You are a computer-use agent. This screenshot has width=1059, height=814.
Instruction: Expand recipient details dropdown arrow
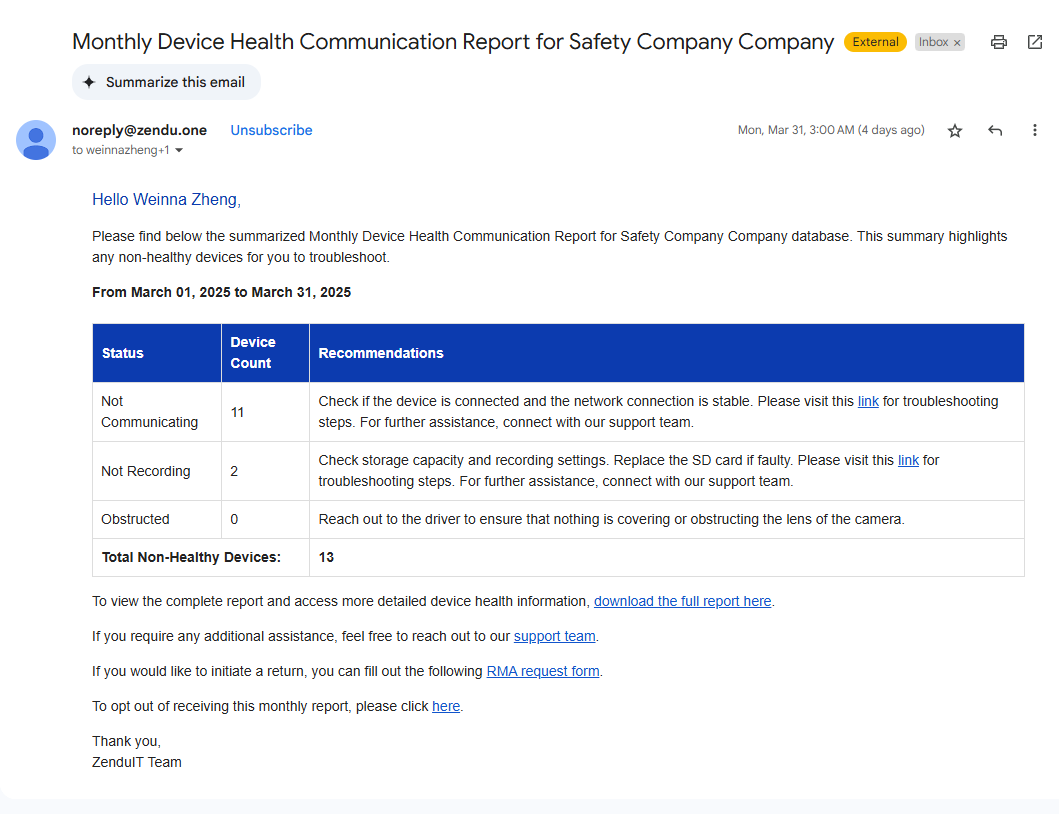pyautogui.click(x=179, y=151)
